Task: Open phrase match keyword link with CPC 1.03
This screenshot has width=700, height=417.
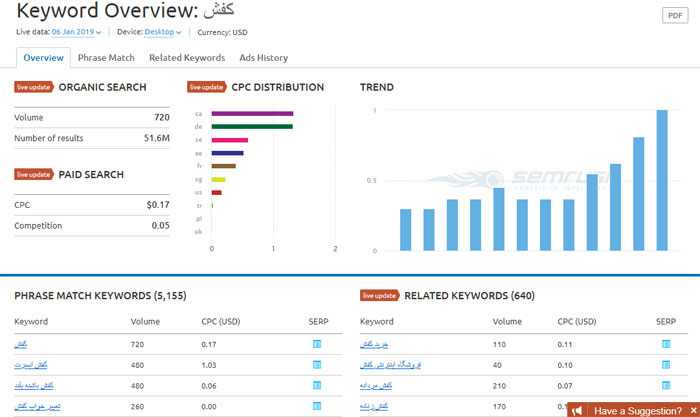Action: (31, 365)
